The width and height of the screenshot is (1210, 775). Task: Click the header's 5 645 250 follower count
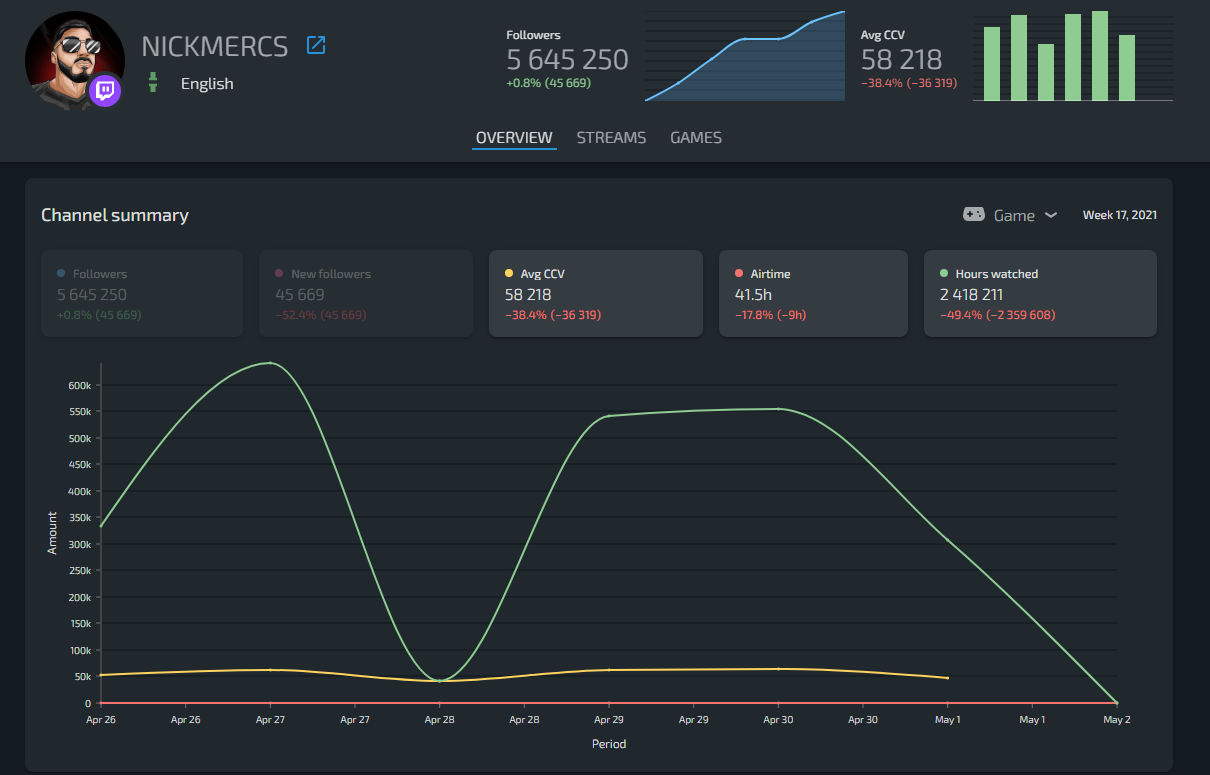pyautogui.click(x=567, y=60)
